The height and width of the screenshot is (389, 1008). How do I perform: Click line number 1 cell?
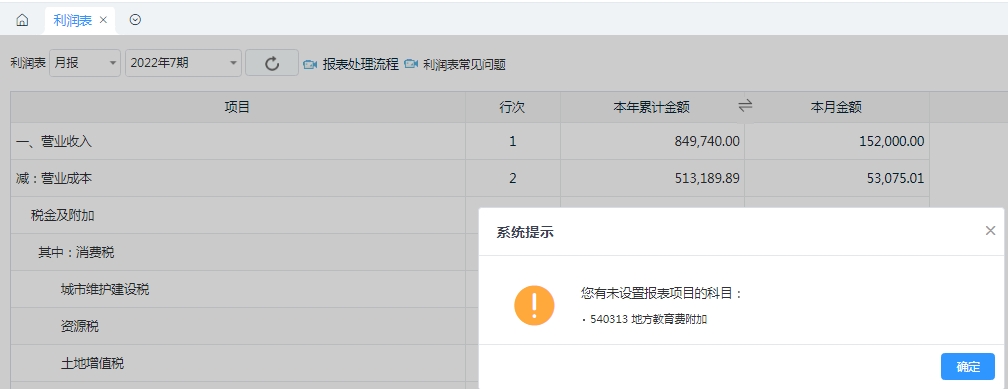[512, 141]
